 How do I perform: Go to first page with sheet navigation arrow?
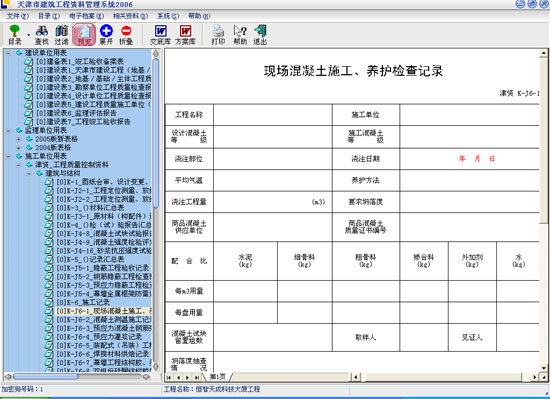(169, 377)
